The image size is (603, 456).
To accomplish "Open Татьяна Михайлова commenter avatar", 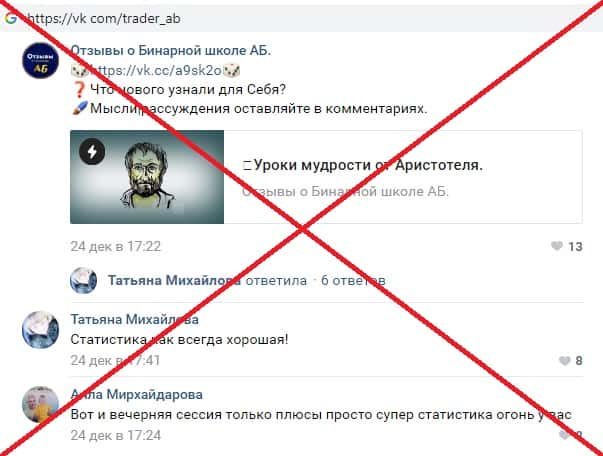I will (x=40, y=330).
